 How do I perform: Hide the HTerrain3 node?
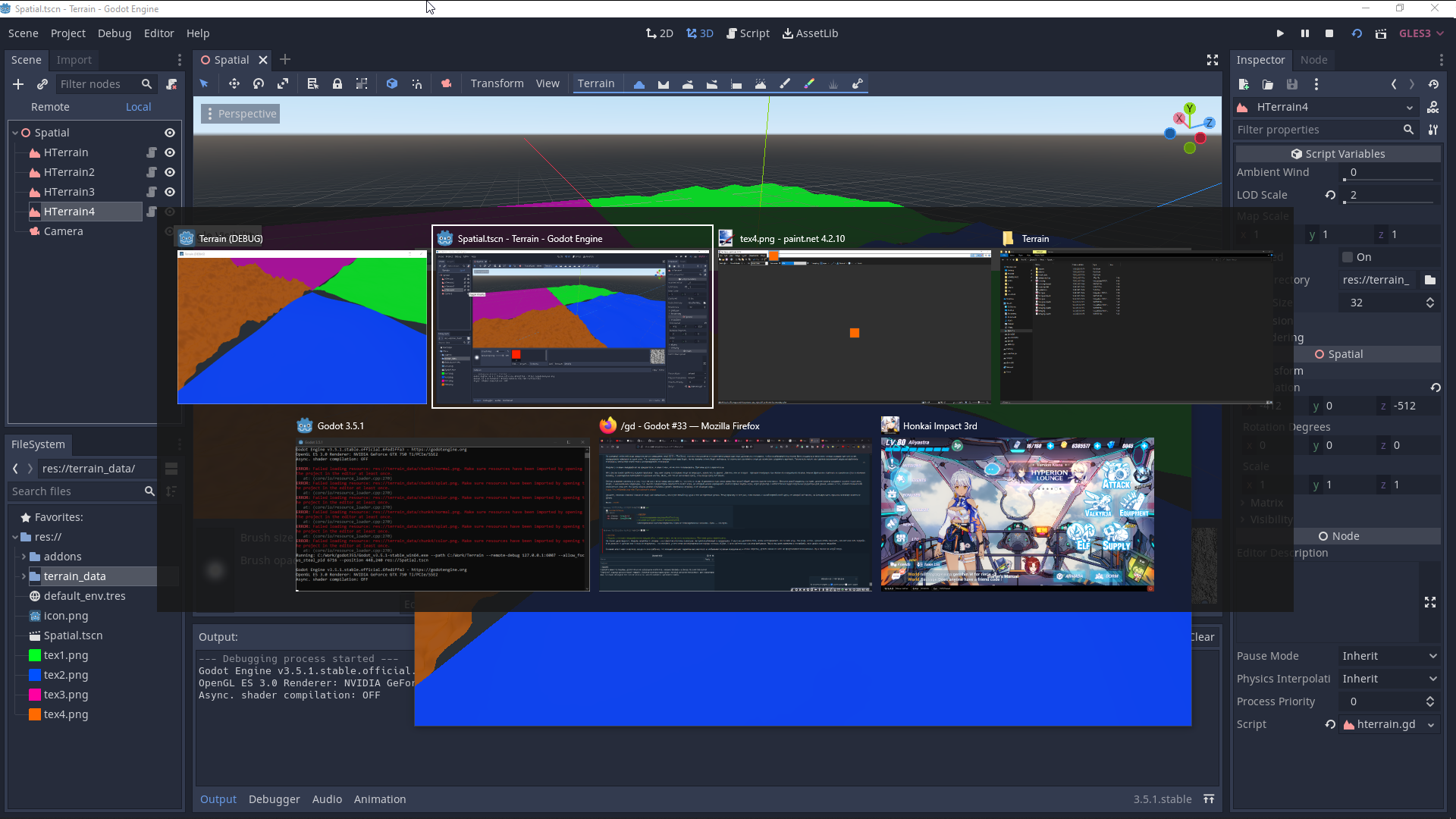tap(170, 192)
